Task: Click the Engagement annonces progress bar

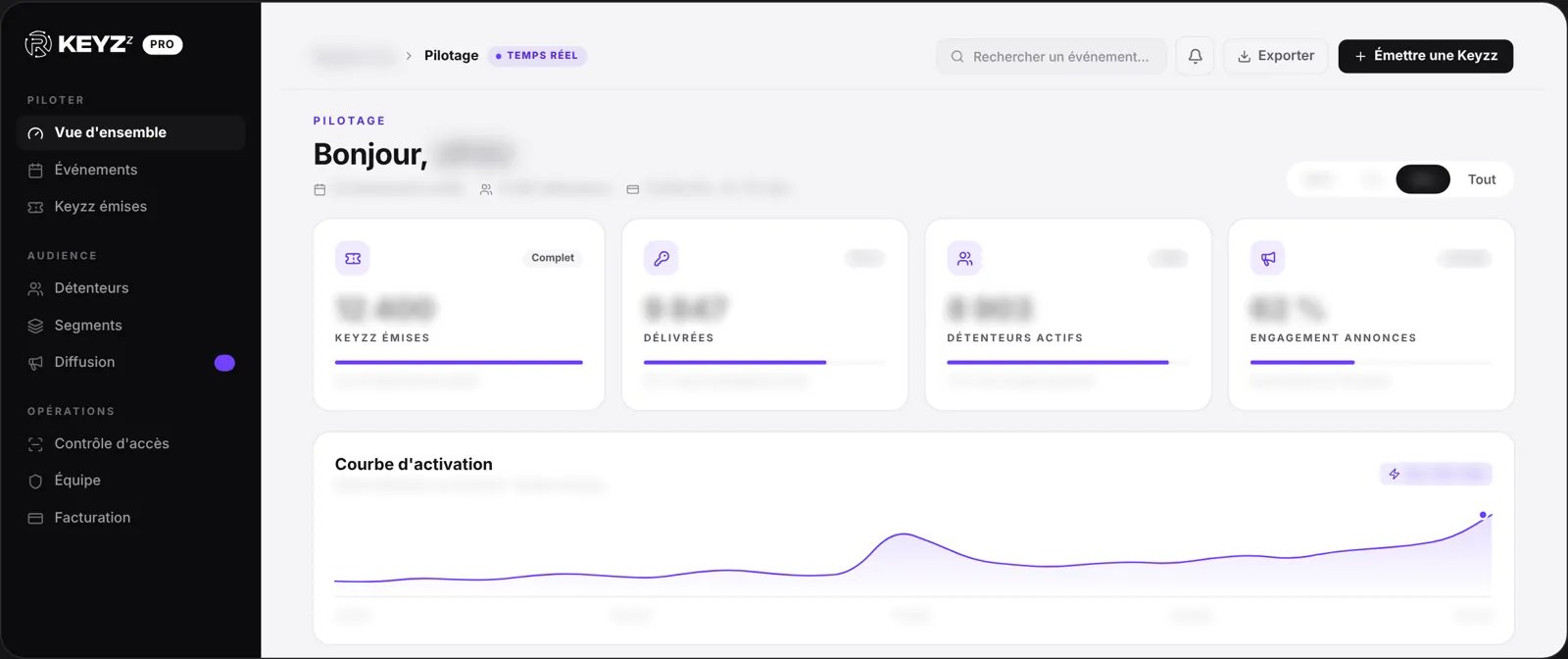Action: click(1371, 363)
